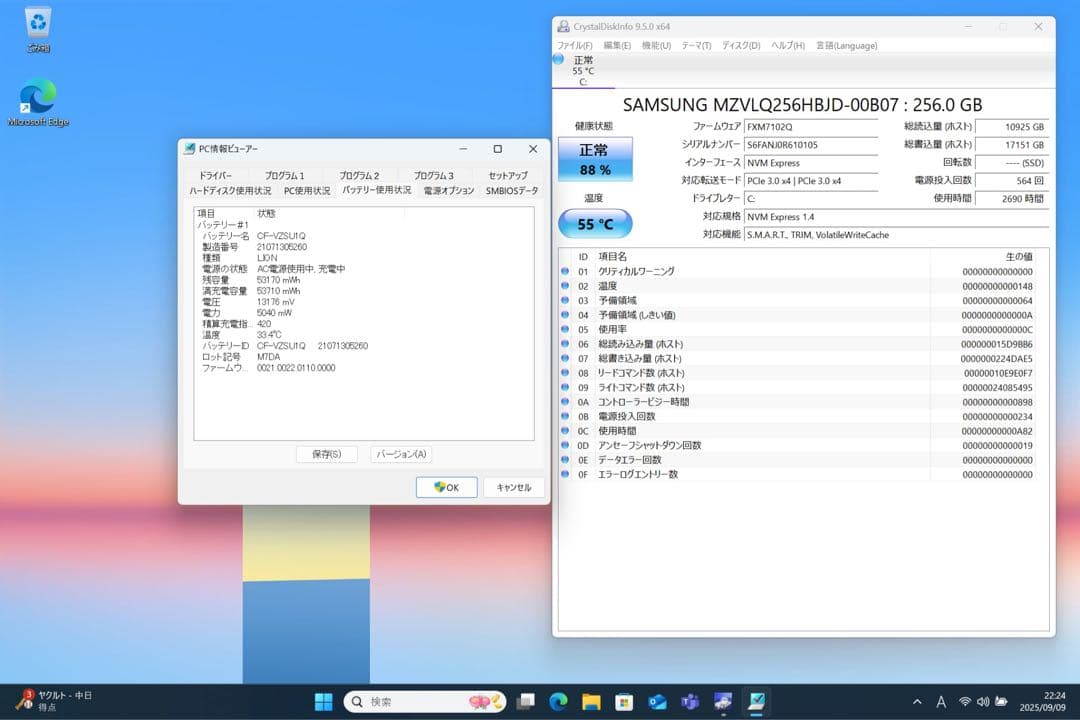Click the キャンセル button

pyautogui.click(x=514, y=487)
